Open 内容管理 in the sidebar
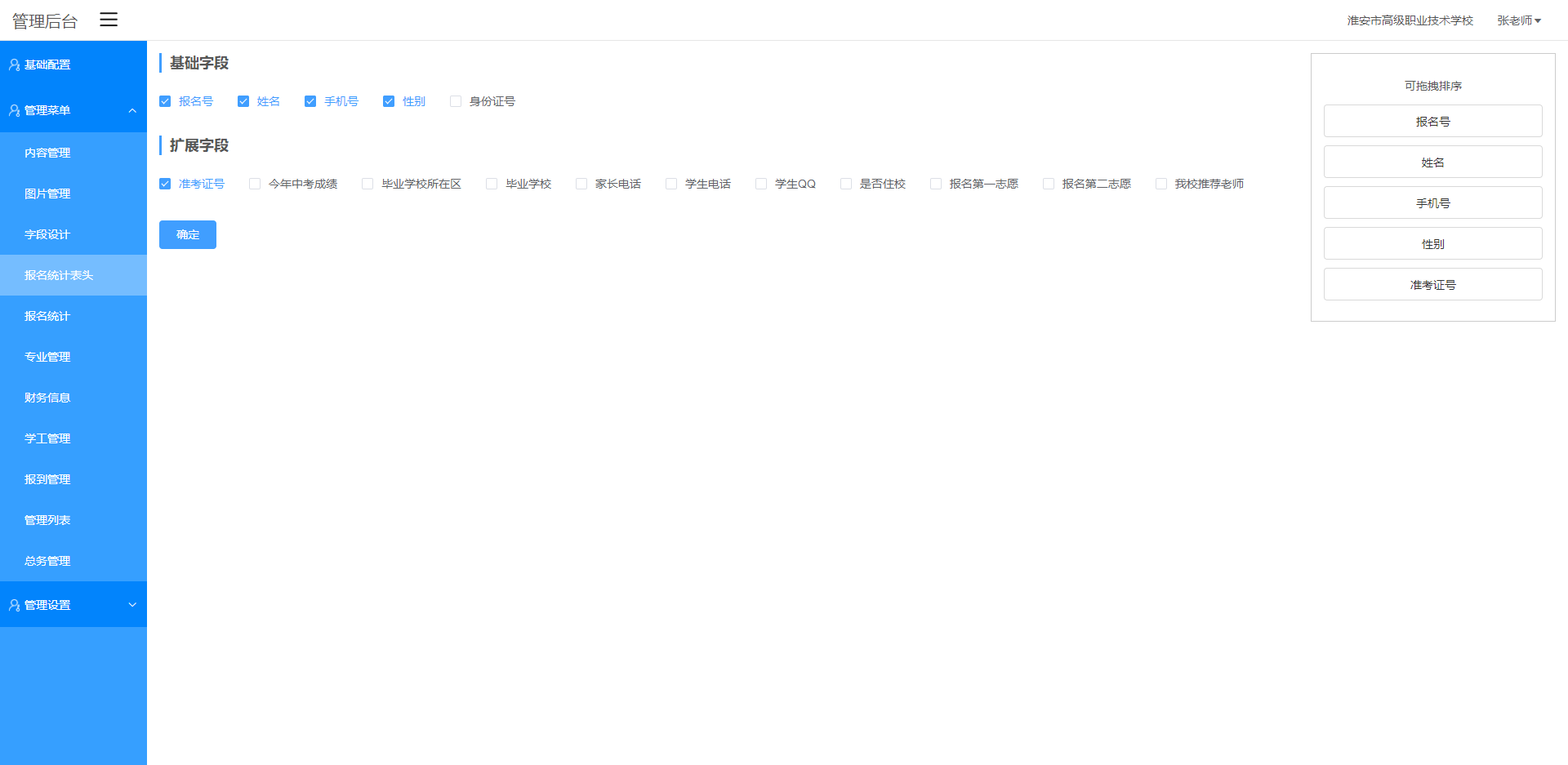The width and height of the screenshot is (1568, 765). [x=73, y=153]
